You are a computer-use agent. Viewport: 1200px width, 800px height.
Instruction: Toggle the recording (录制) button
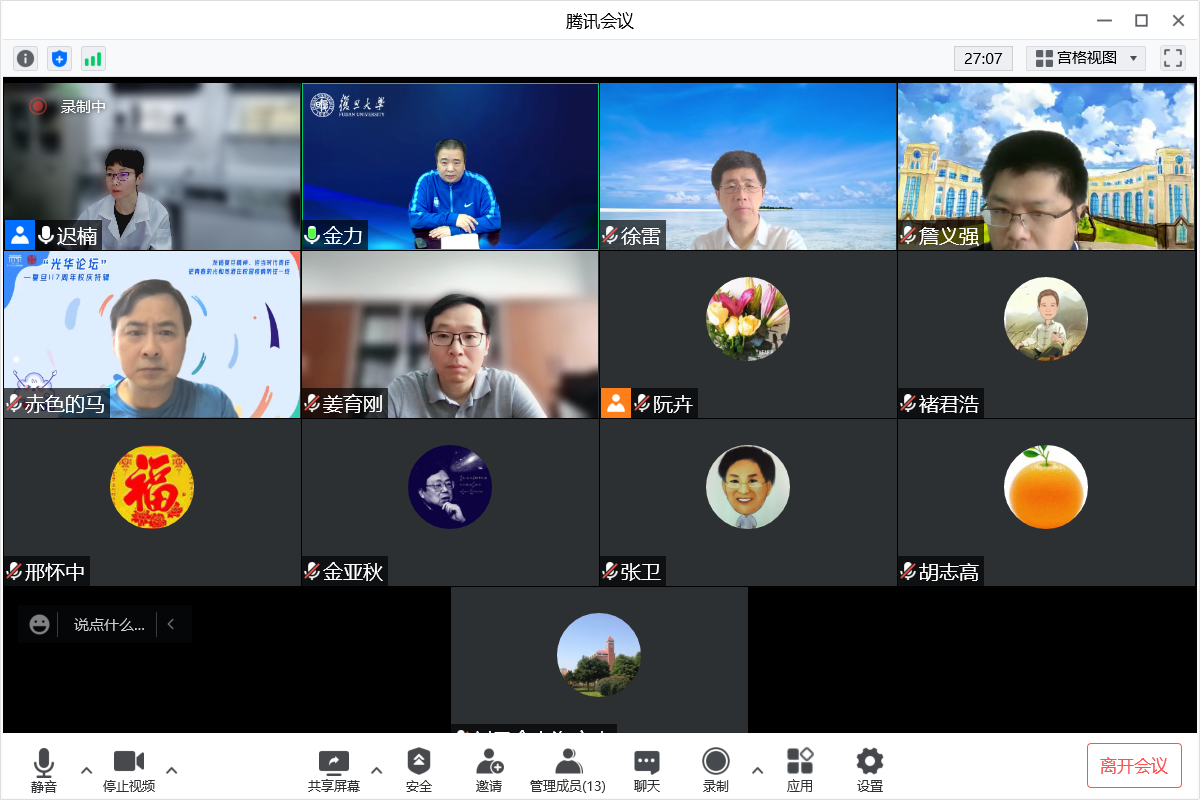[x=716, y=770]
